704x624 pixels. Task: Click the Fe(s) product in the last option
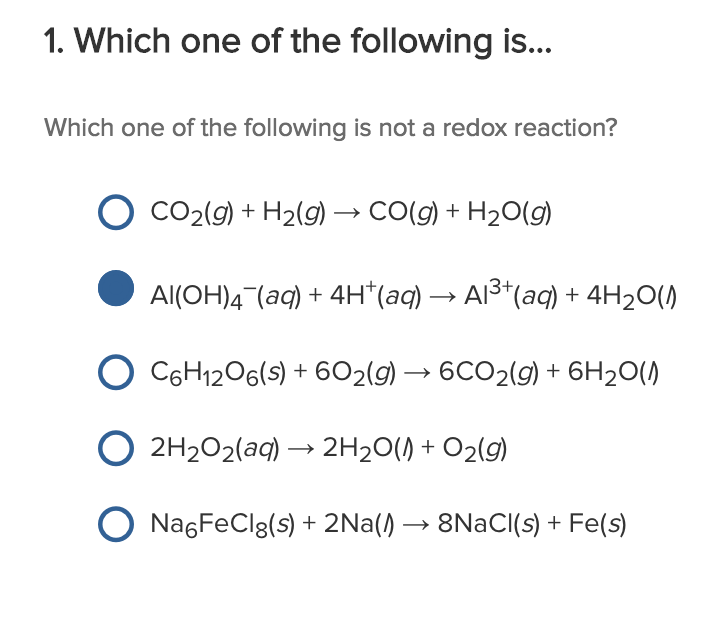pyautogui.click(x=598, y=524)
